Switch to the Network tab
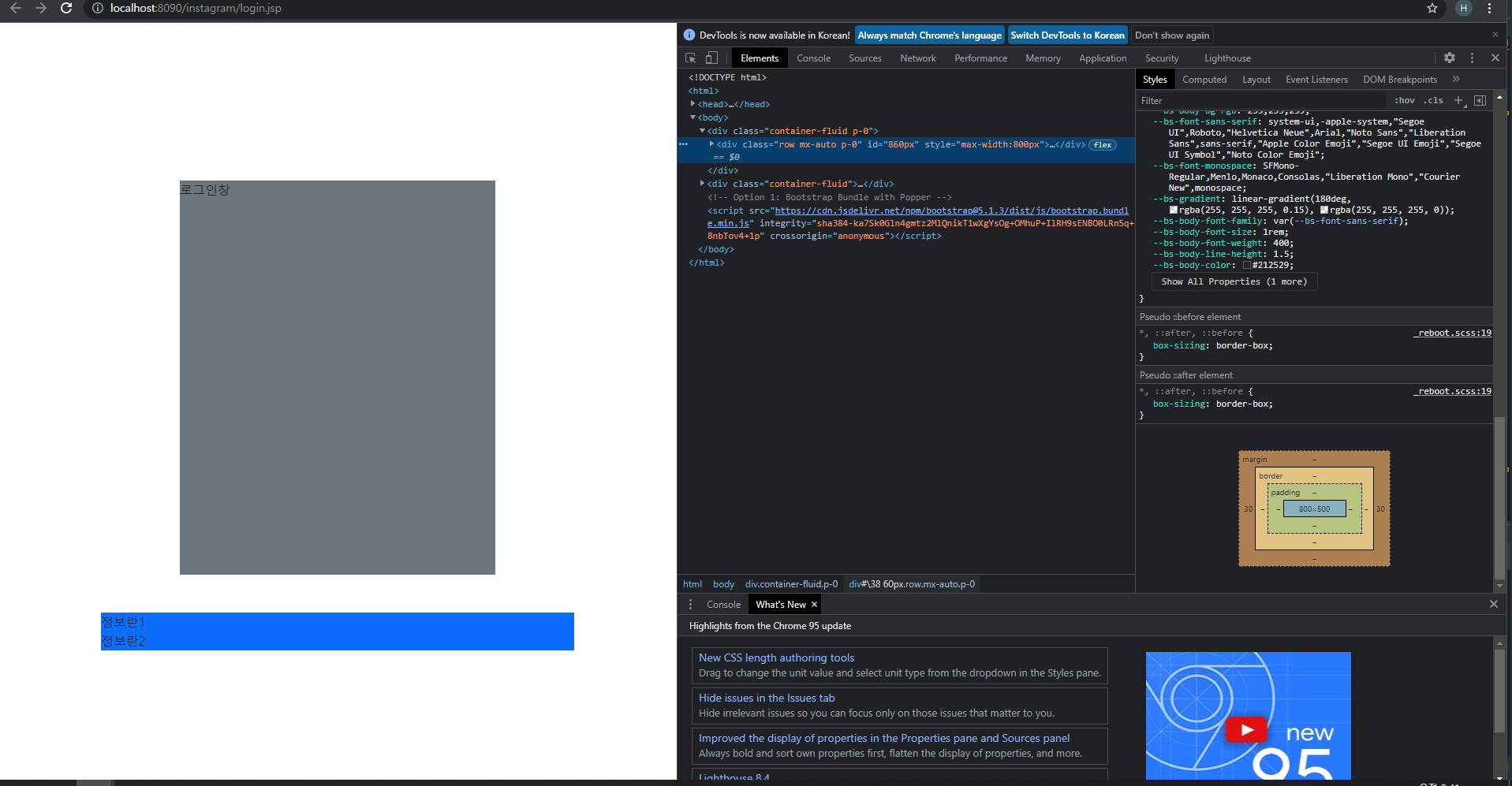 (x=918, y=58)
